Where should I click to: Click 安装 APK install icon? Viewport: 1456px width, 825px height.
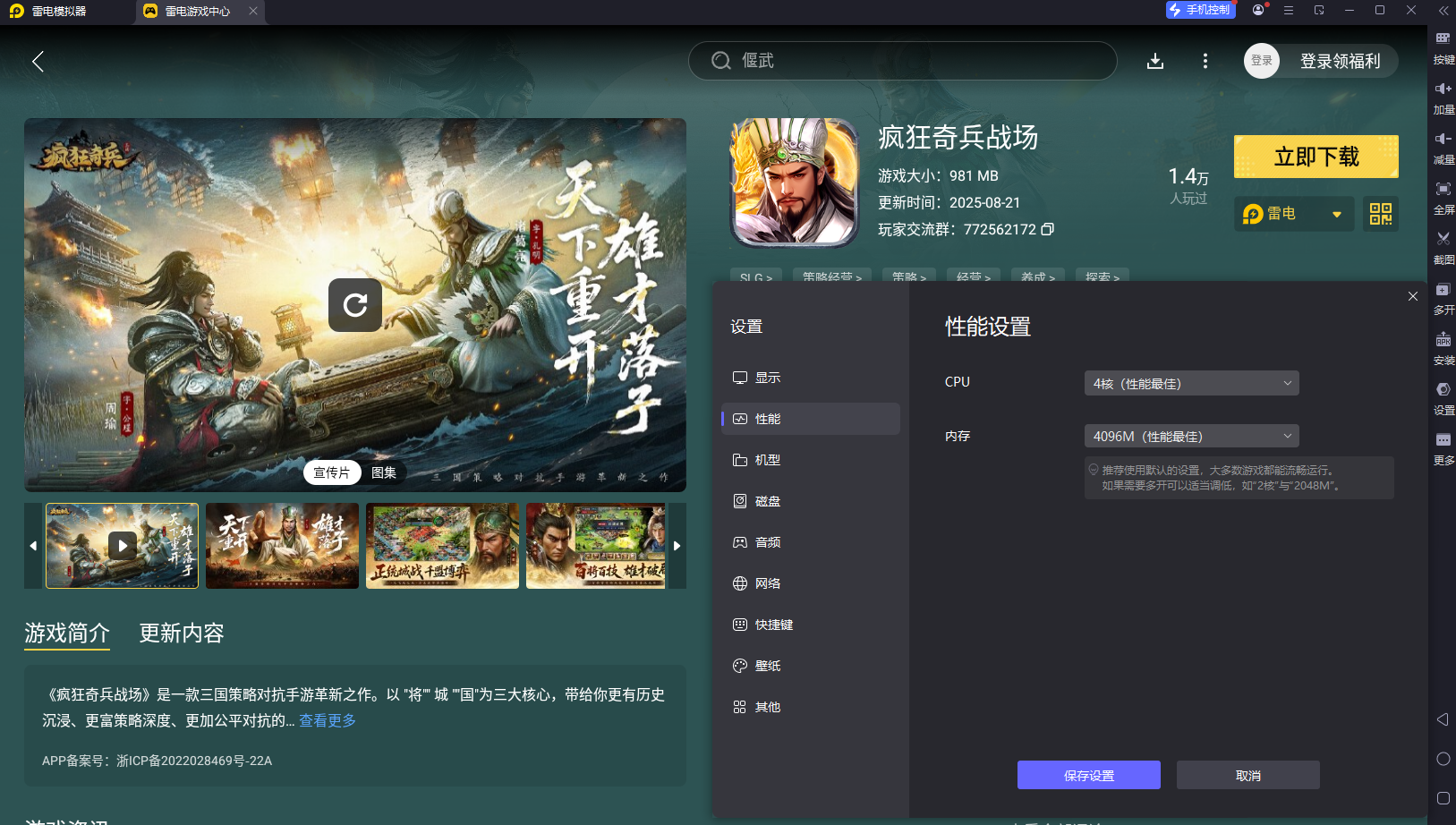(x=1443, y=349)
